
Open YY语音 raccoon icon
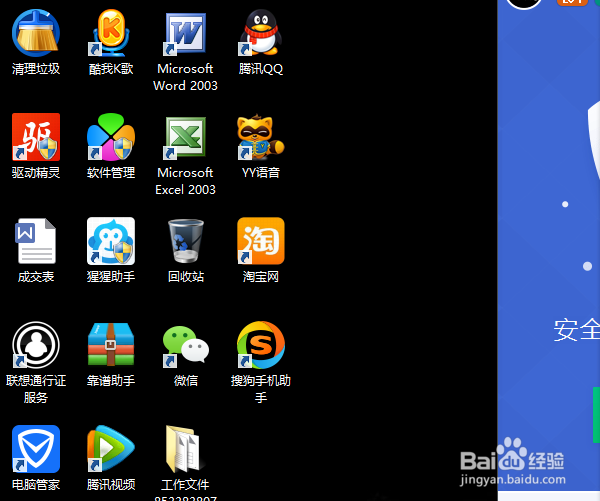pos(261,137)
